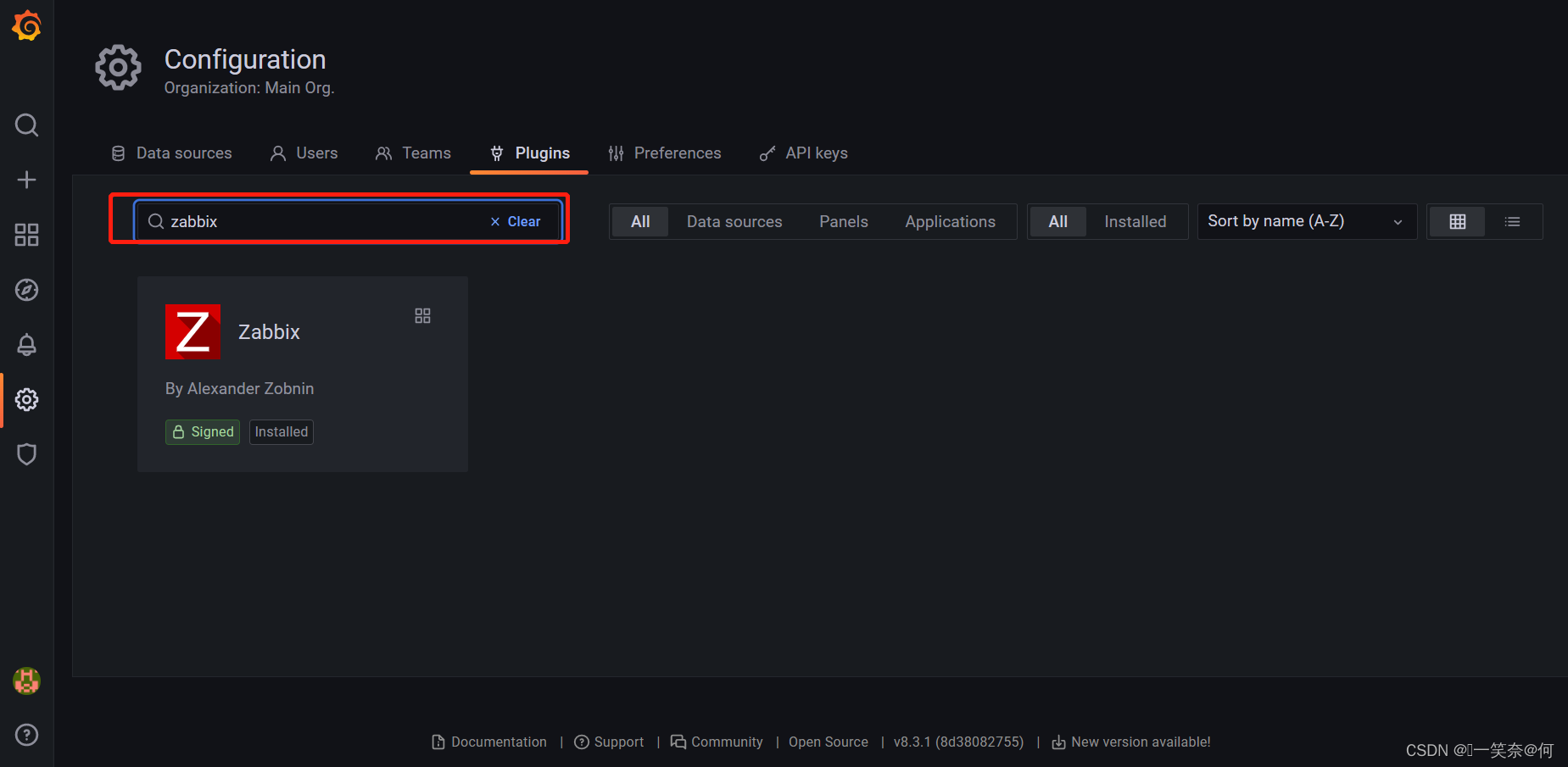Open the Help question mark icon
This screenshot has height=767, width=1568.
pyautogui.click(x=26, y=735)
